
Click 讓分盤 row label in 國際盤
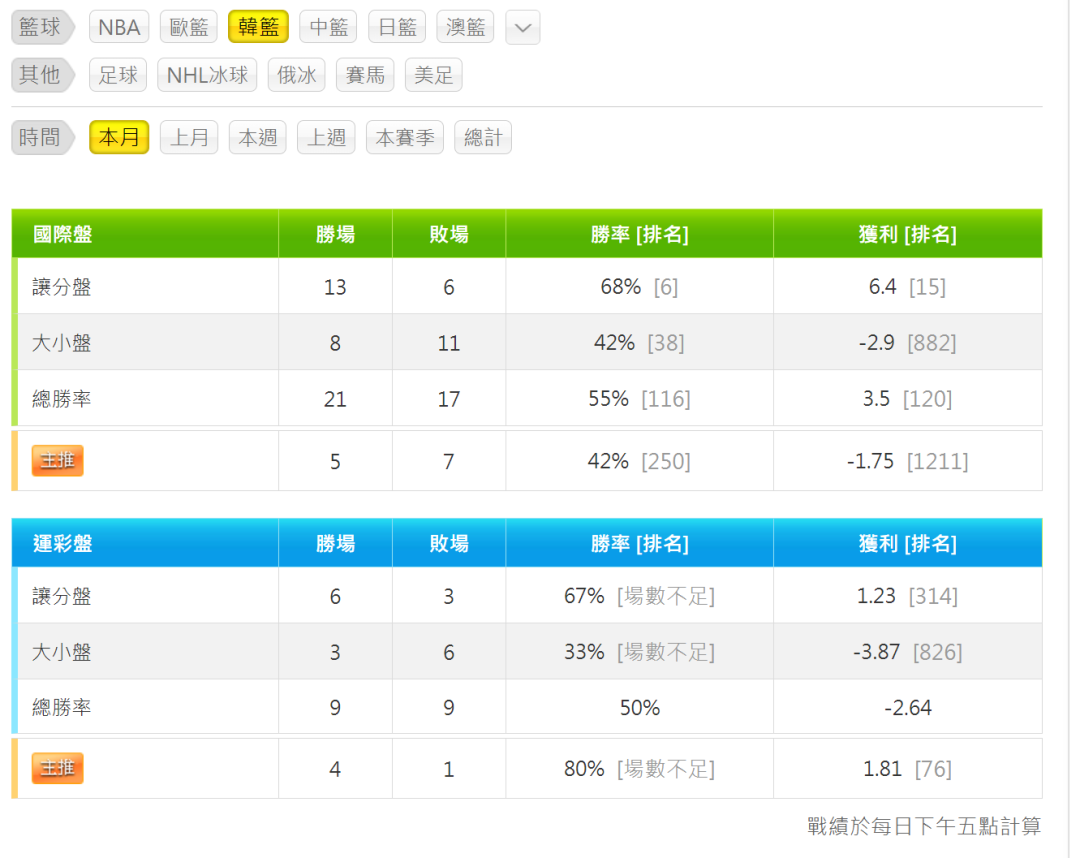pos(62,287)
